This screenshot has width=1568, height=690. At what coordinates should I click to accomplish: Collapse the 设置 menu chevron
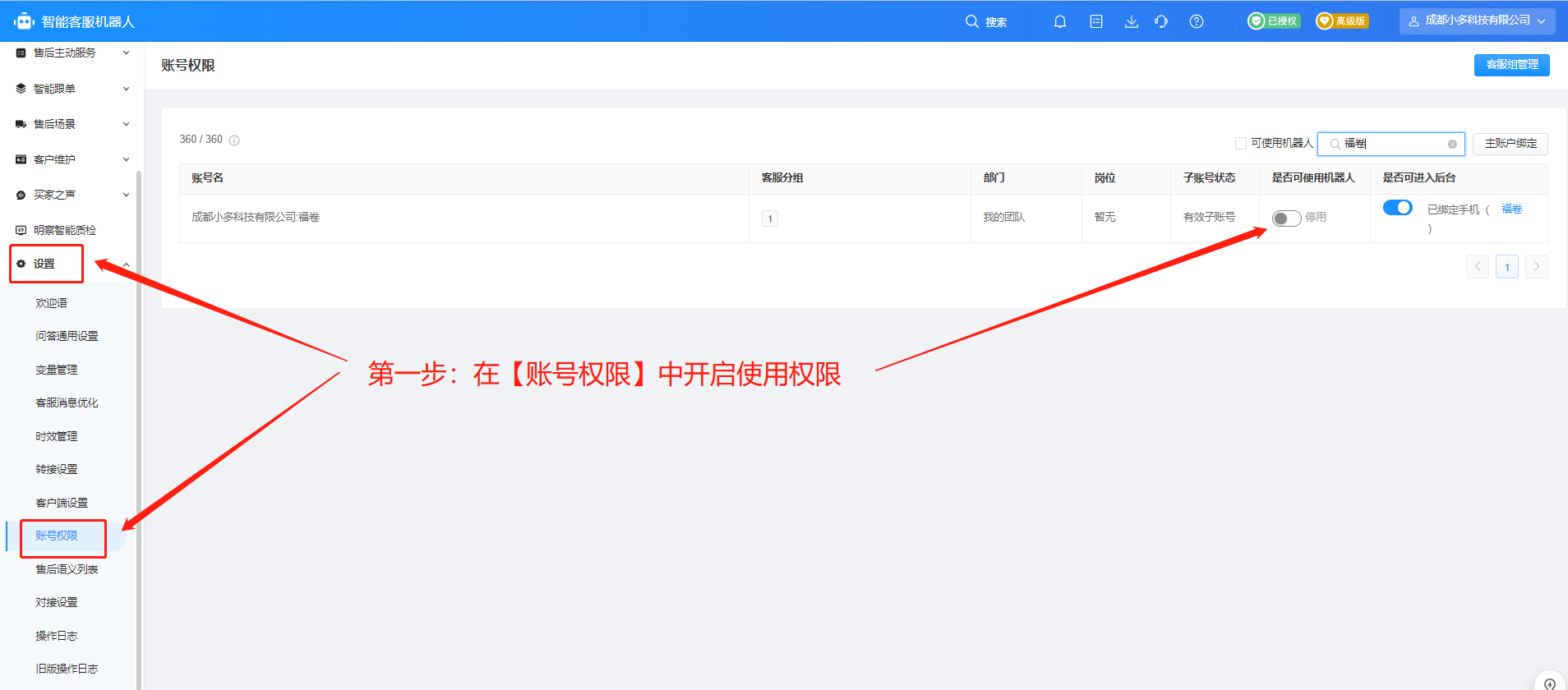[126, 264]
